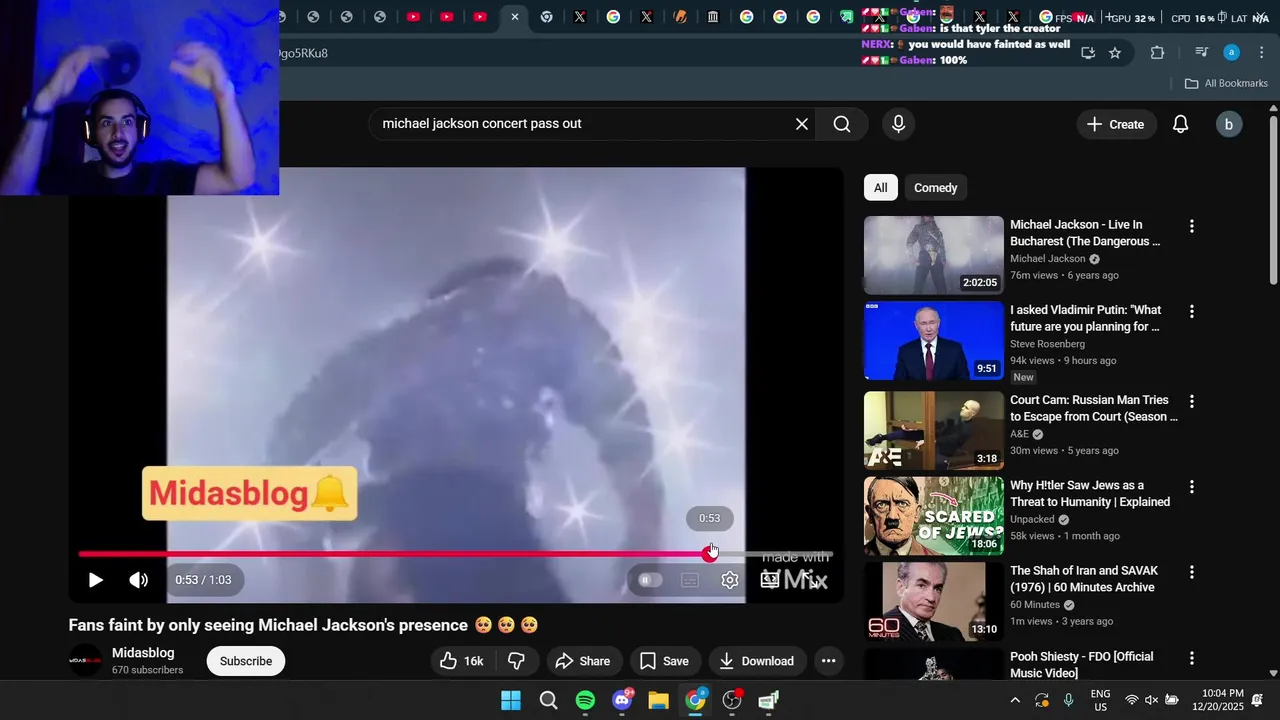Play the paused YouTube video
The image size is (1280, 720).
click(x=95, y=580)
